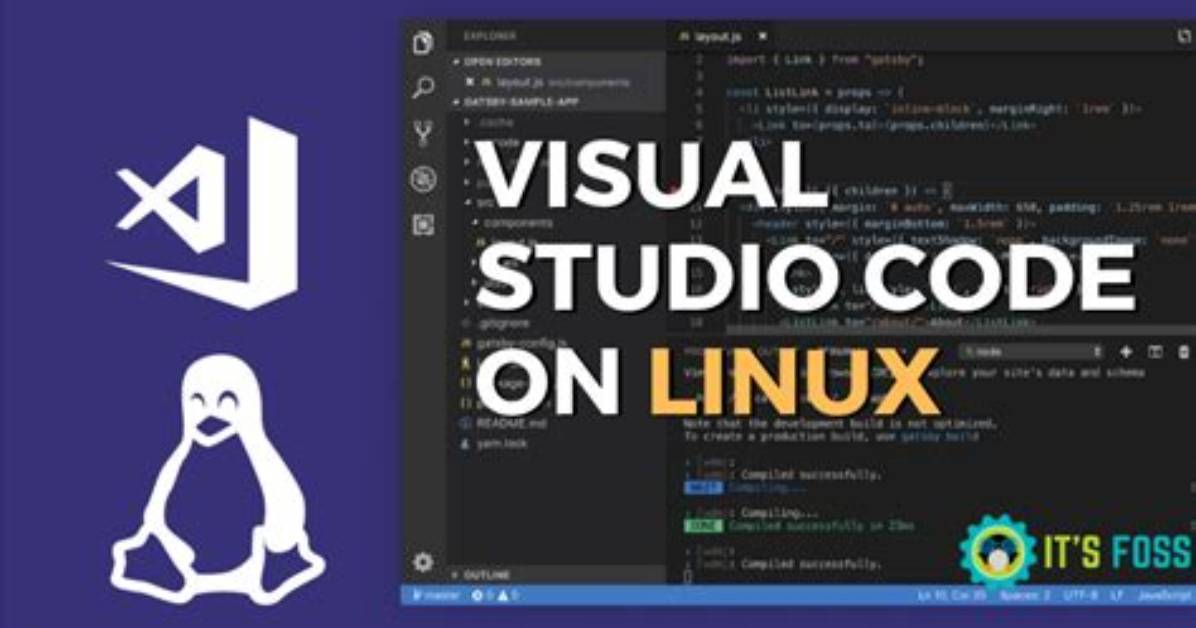Change indentation via Spaces: 2
This screenshot has height=628, width=1196.
point(1024,595)
